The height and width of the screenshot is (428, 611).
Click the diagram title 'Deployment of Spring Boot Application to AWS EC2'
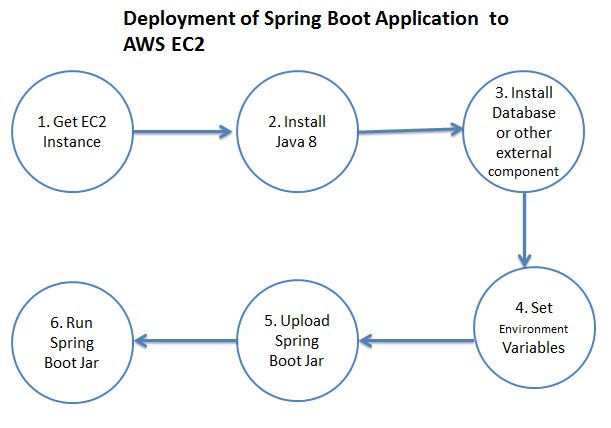[316, 31]
